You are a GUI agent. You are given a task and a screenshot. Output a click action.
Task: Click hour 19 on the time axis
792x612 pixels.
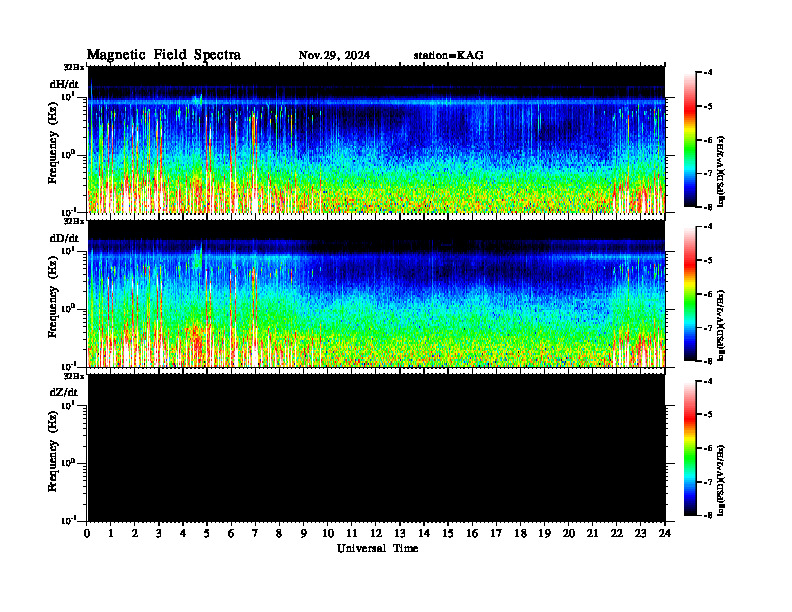pos(544,533)
